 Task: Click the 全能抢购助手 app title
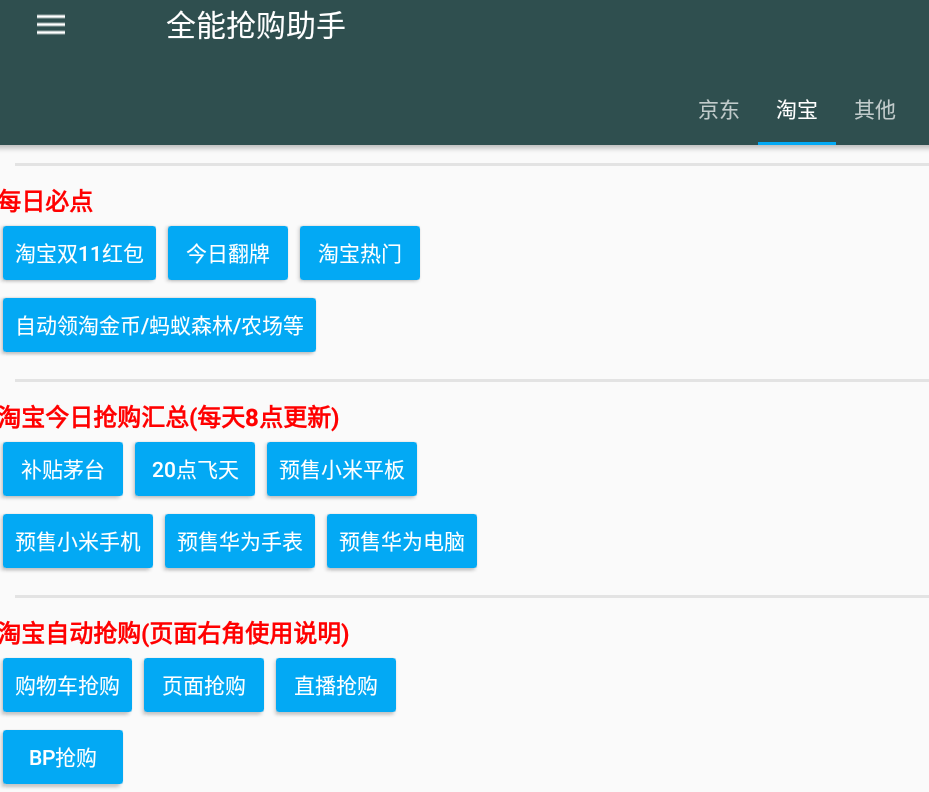pos(256,26)
